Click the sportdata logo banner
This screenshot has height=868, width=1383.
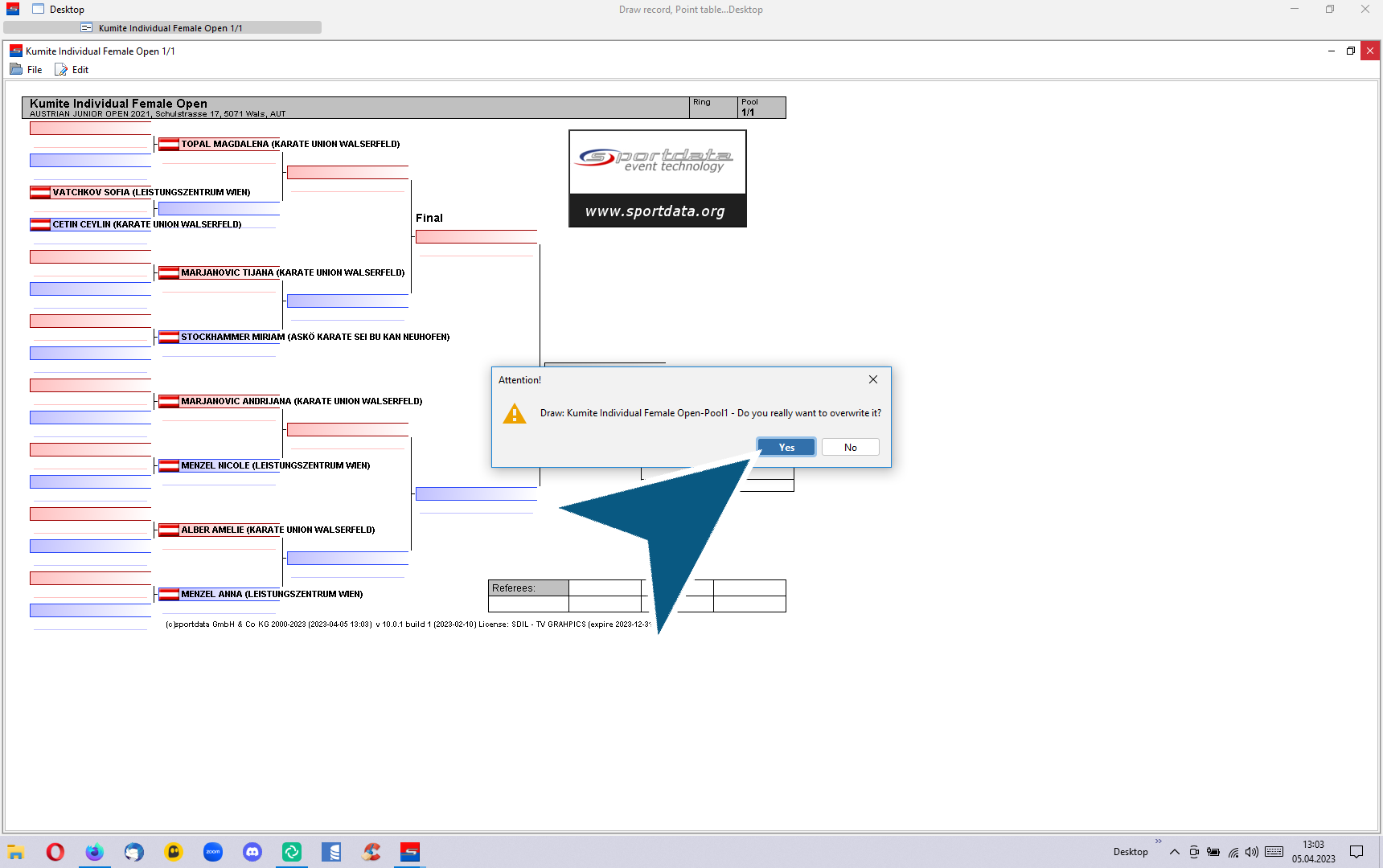point(658,178)
